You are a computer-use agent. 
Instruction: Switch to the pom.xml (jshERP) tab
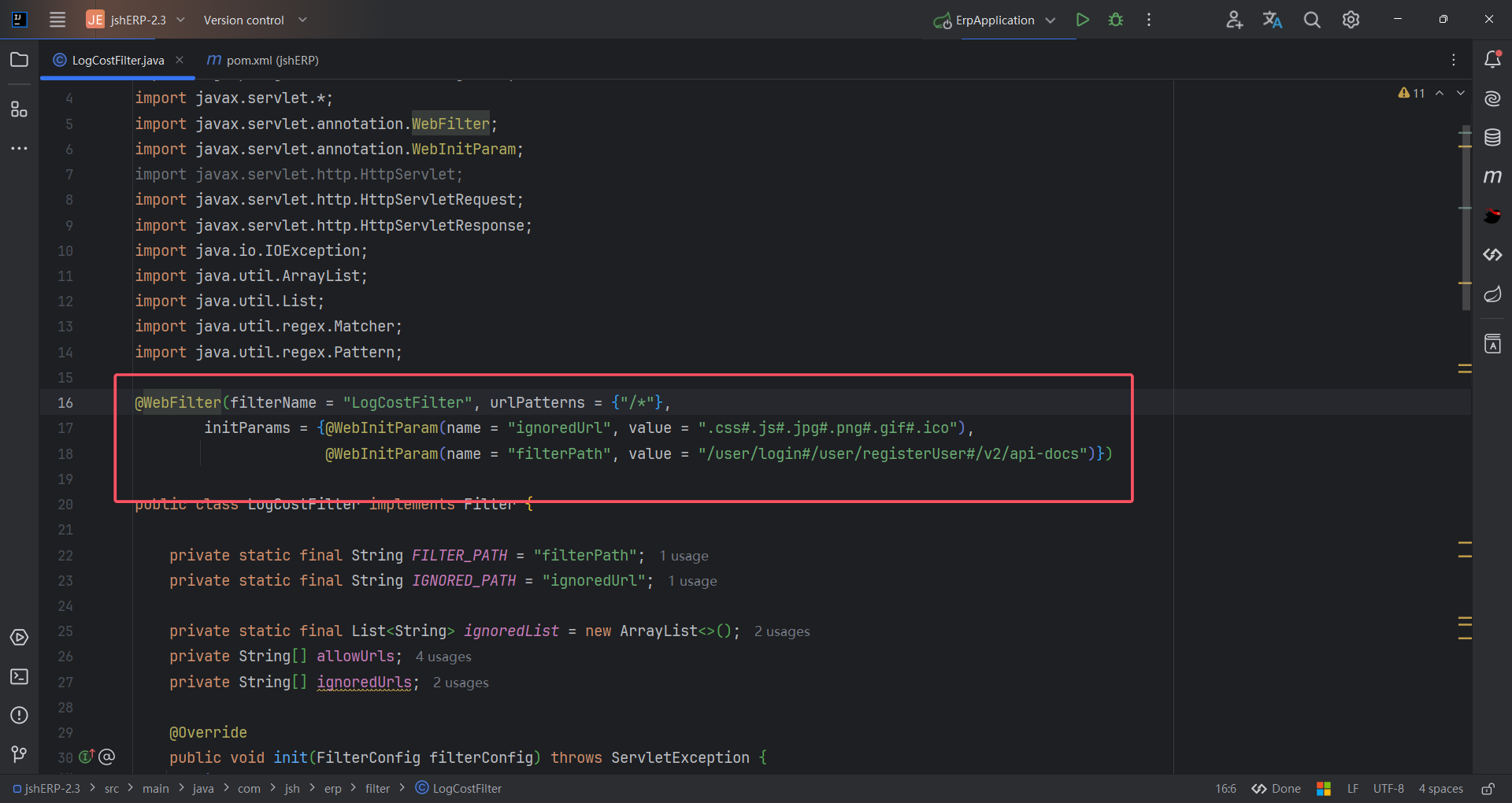tap(263, 60)
